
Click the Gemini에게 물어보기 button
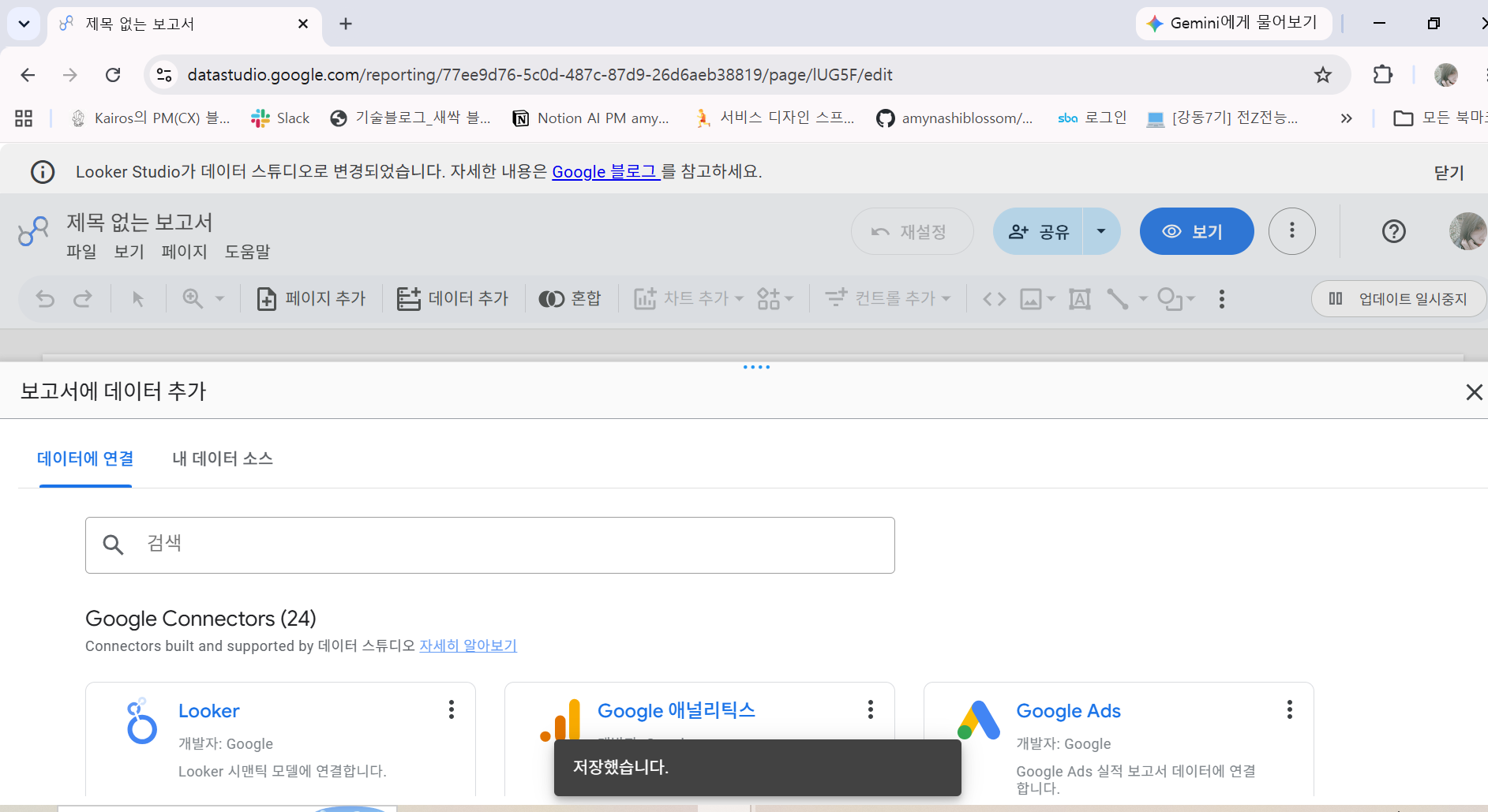tap(1233, 23)
